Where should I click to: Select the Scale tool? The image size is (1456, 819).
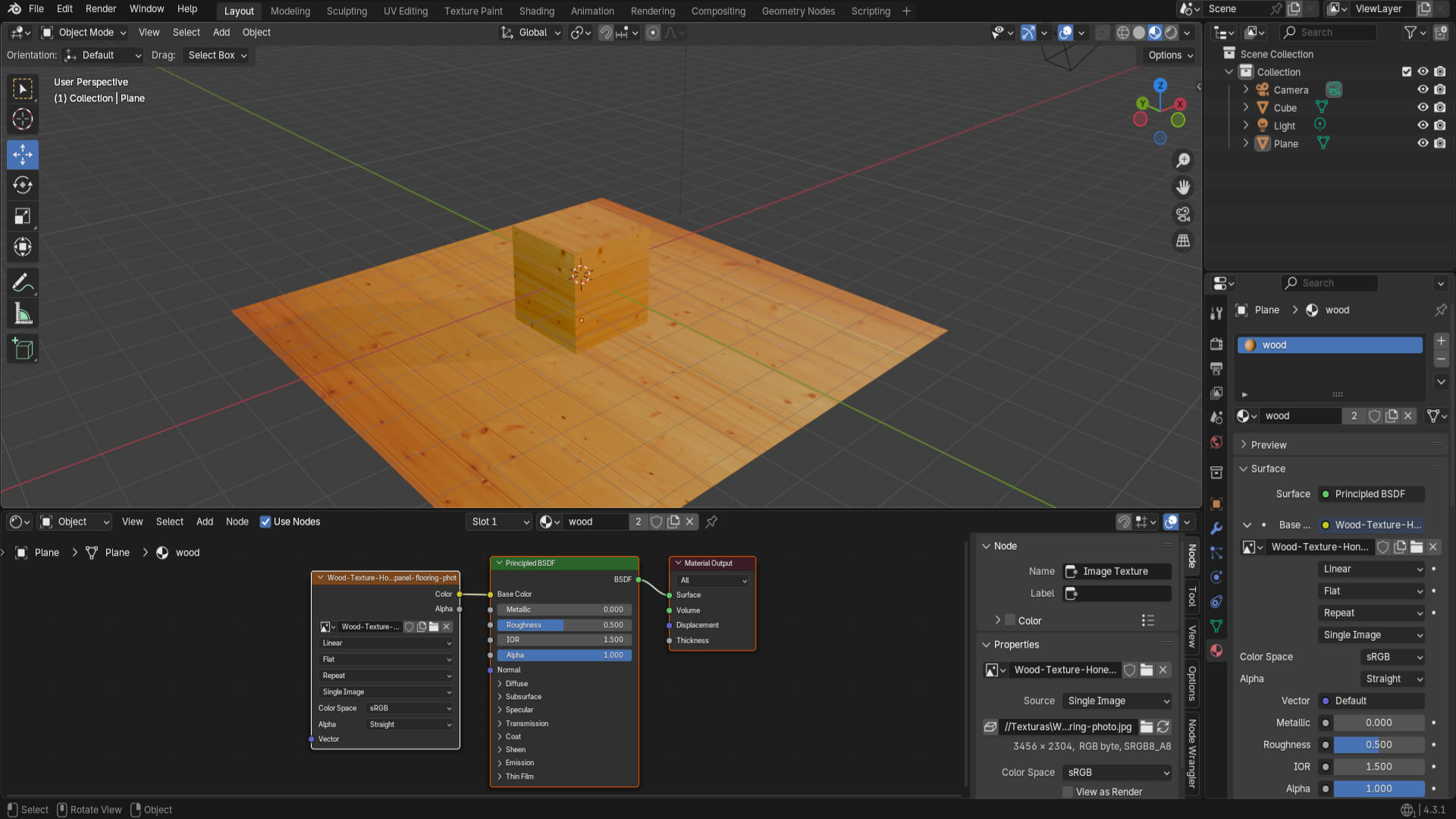23,216
